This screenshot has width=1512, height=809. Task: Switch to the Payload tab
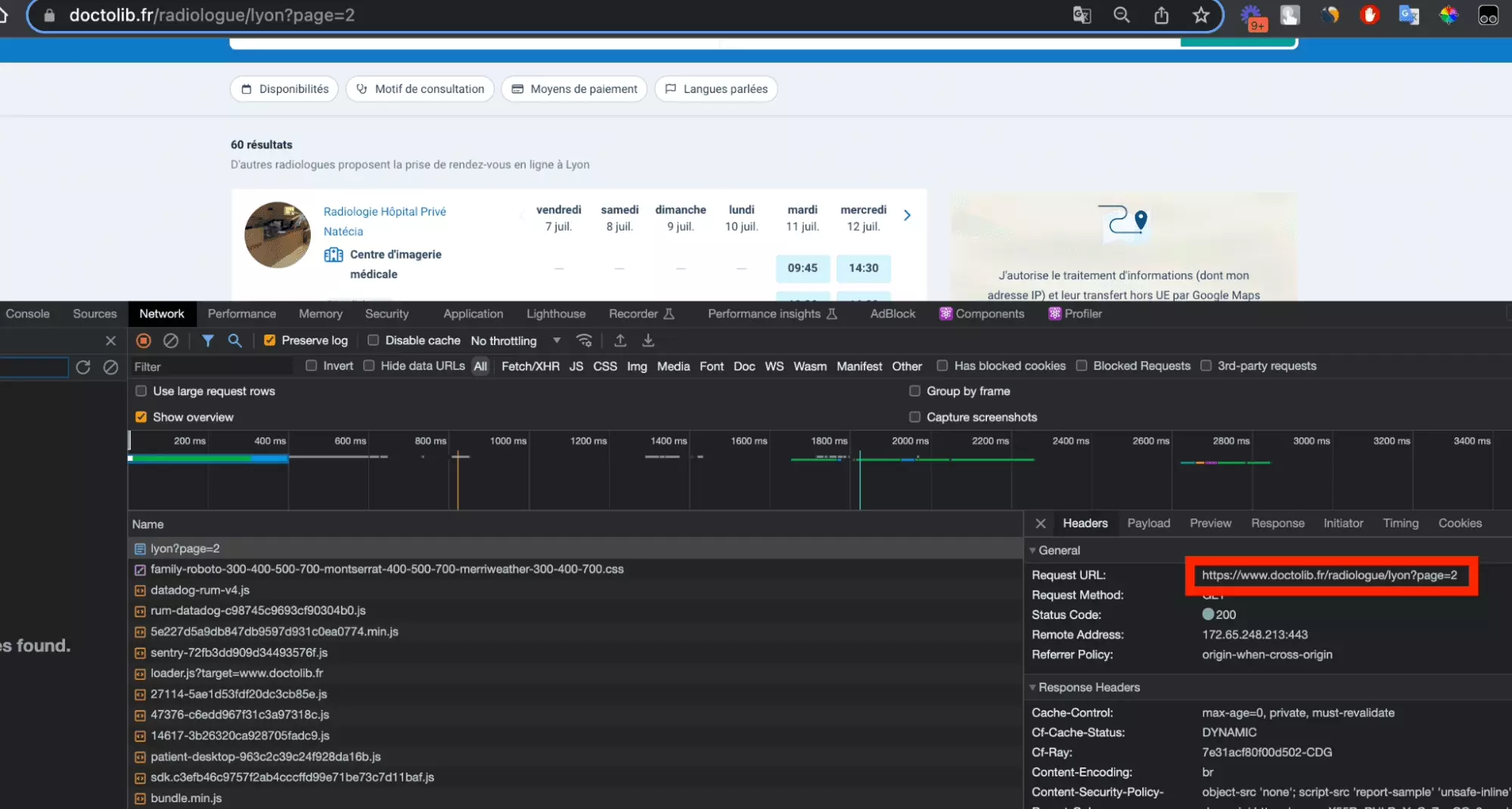[1148, 524]
